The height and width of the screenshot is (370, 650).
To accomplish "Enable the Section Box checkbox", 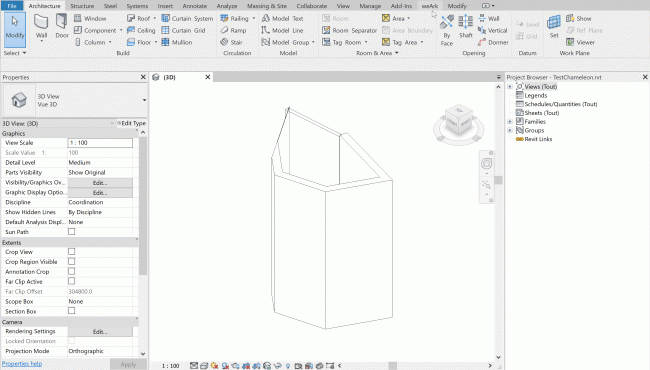I will click(72, 311).
